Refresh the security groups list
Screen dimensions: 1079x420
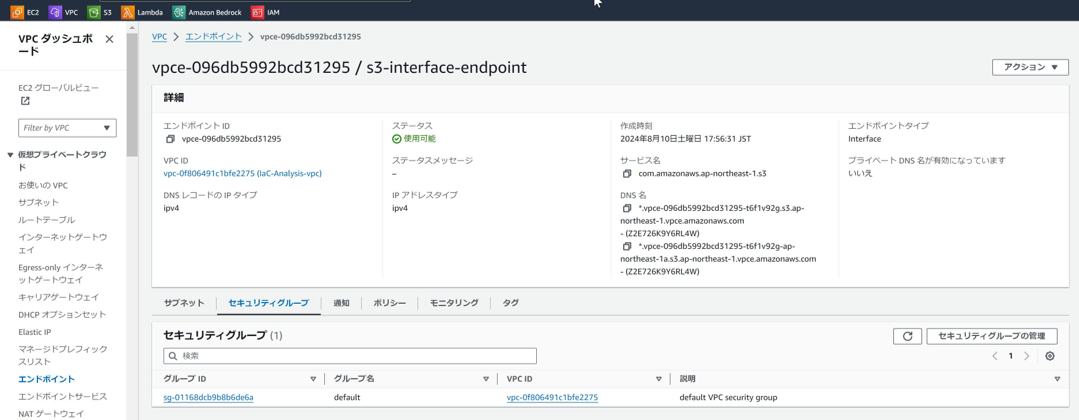click(x=907, y=336)
